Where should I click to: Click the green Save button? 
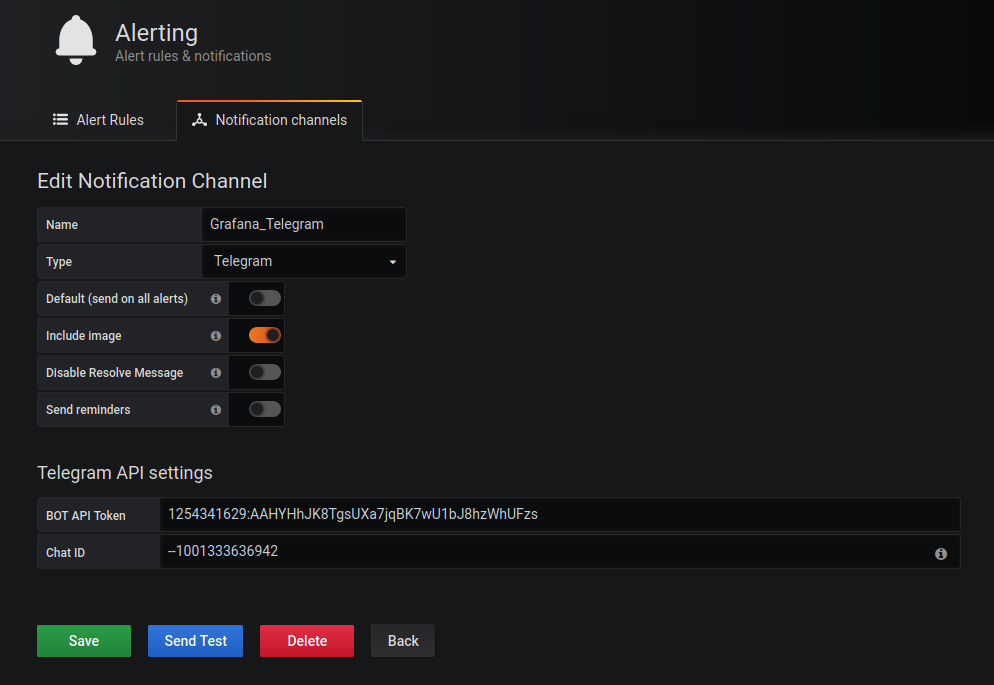pyautogui.click(x=84, y=641)
